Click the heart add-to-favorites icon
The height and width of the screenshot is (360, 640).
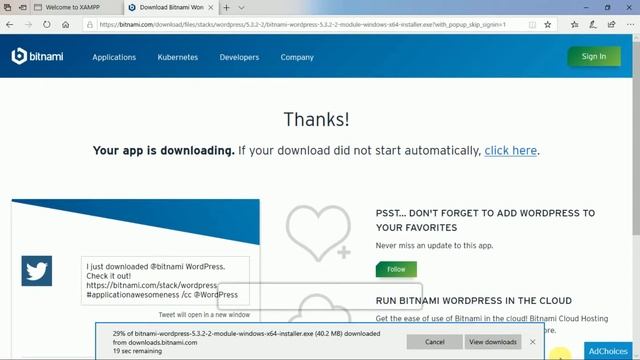[318, 233]
